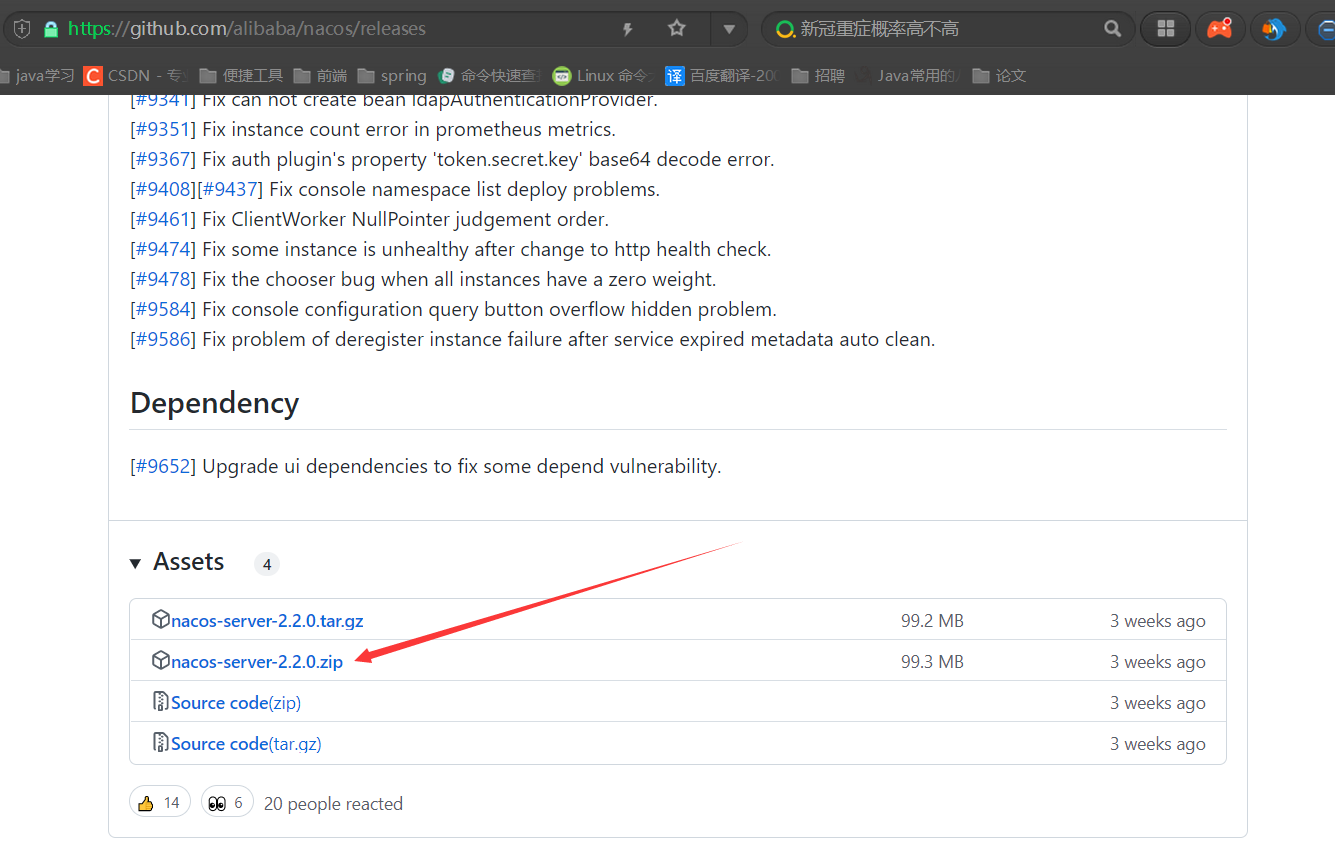Click the blue-orange round extension icon
Image resolution: width=1335 pixels, height=856 pixels.
pos(1274,29)
